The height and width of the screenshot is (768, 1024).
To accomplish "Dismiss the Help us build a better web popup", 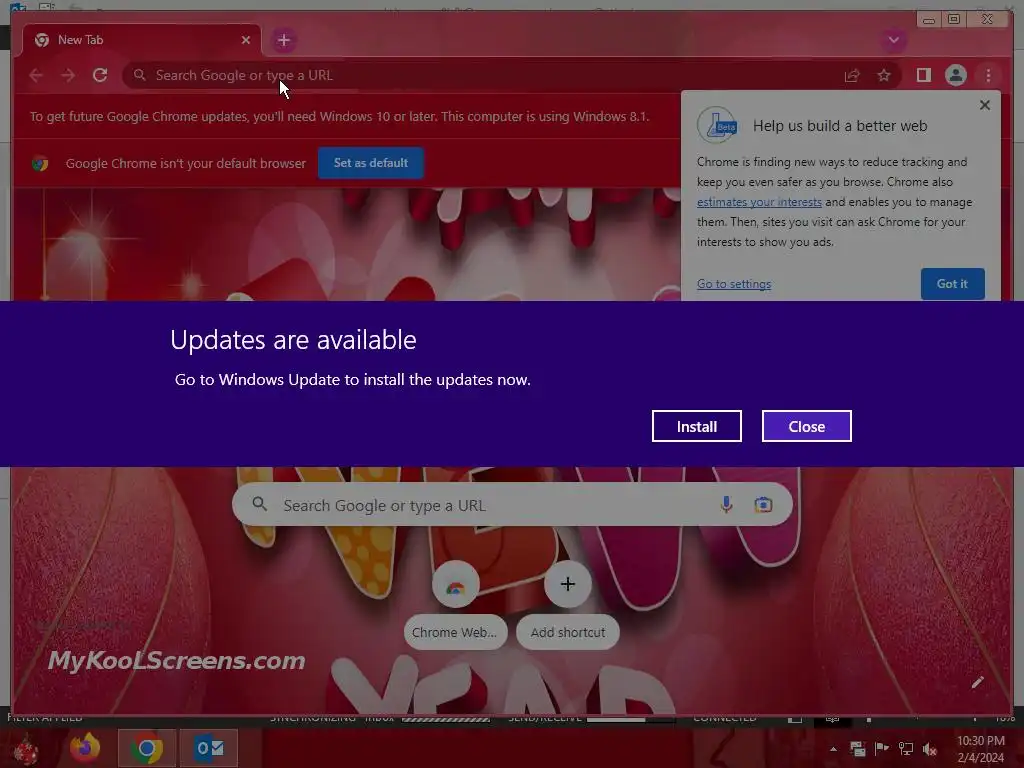I will (x=985, y=105).
